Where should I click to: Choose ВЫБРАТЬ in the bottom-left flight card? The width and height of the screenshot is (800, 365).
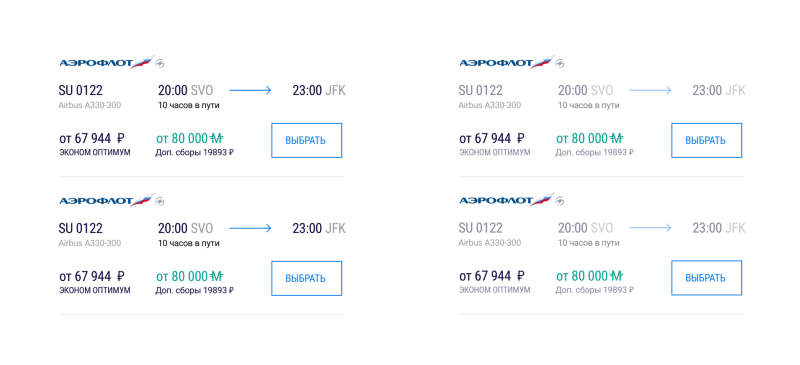pyautogui.click(x=306, y=278)
